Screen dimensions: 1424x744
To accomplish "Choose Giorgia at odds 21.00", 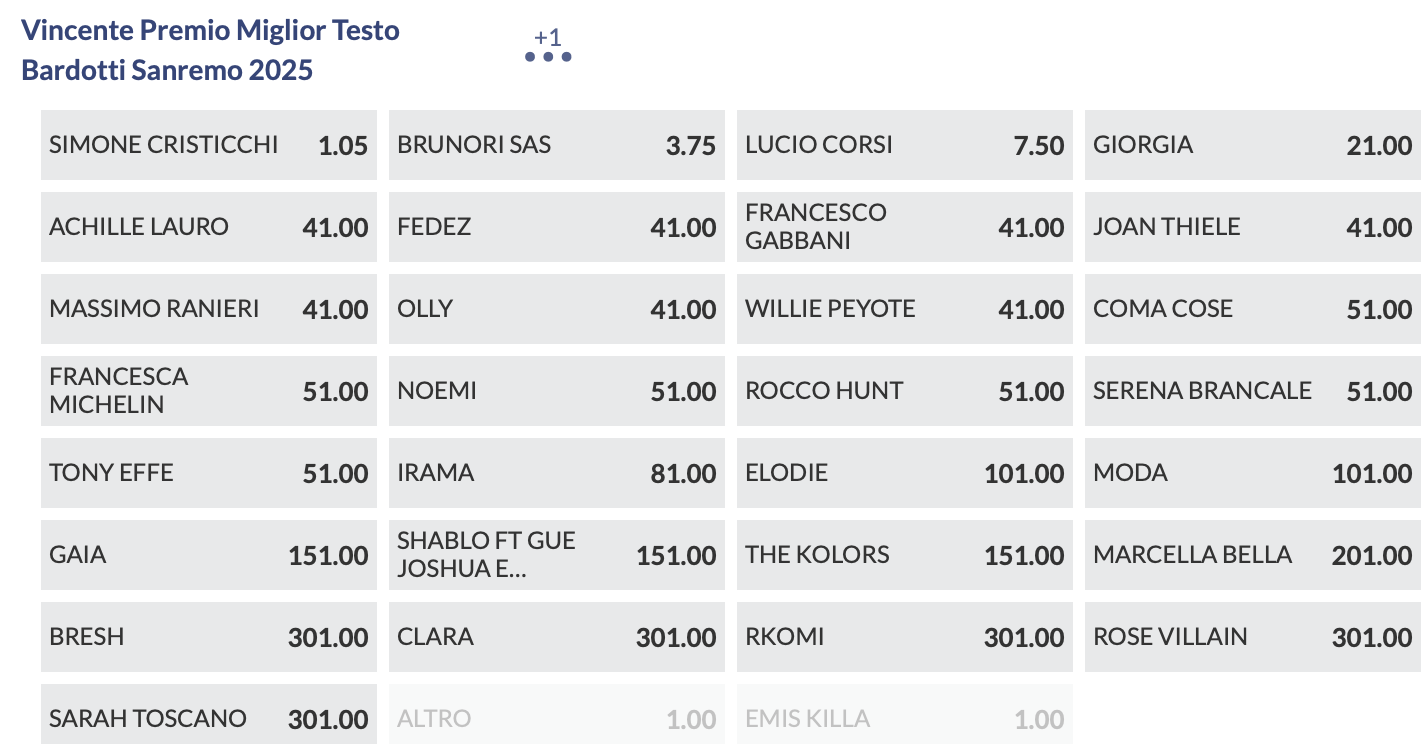I will click(1252, 145).
